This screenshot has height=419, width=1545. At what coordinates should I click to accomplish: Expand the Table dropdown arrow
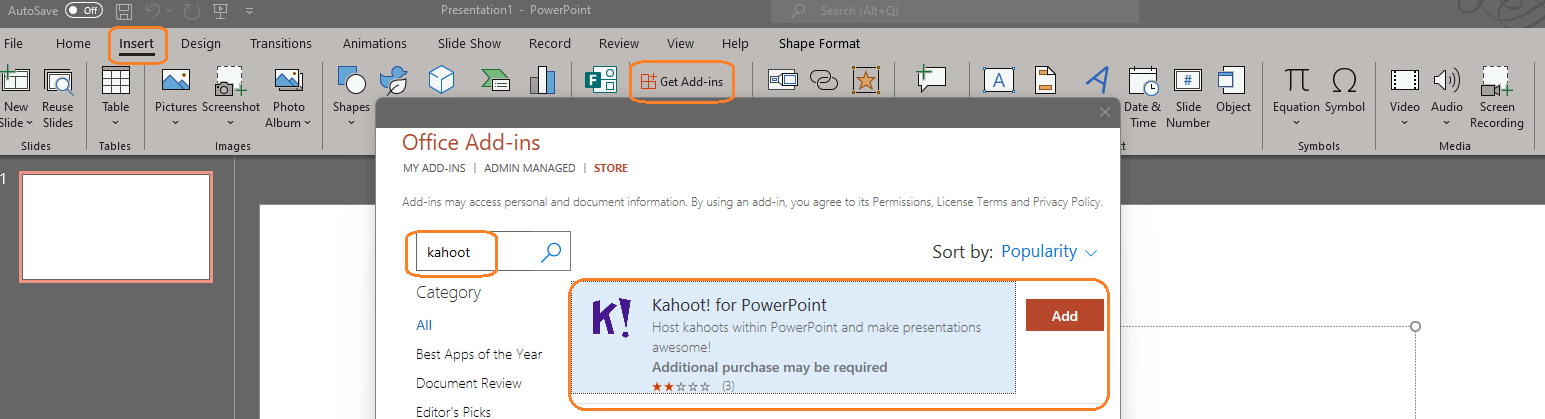(116, 123)
